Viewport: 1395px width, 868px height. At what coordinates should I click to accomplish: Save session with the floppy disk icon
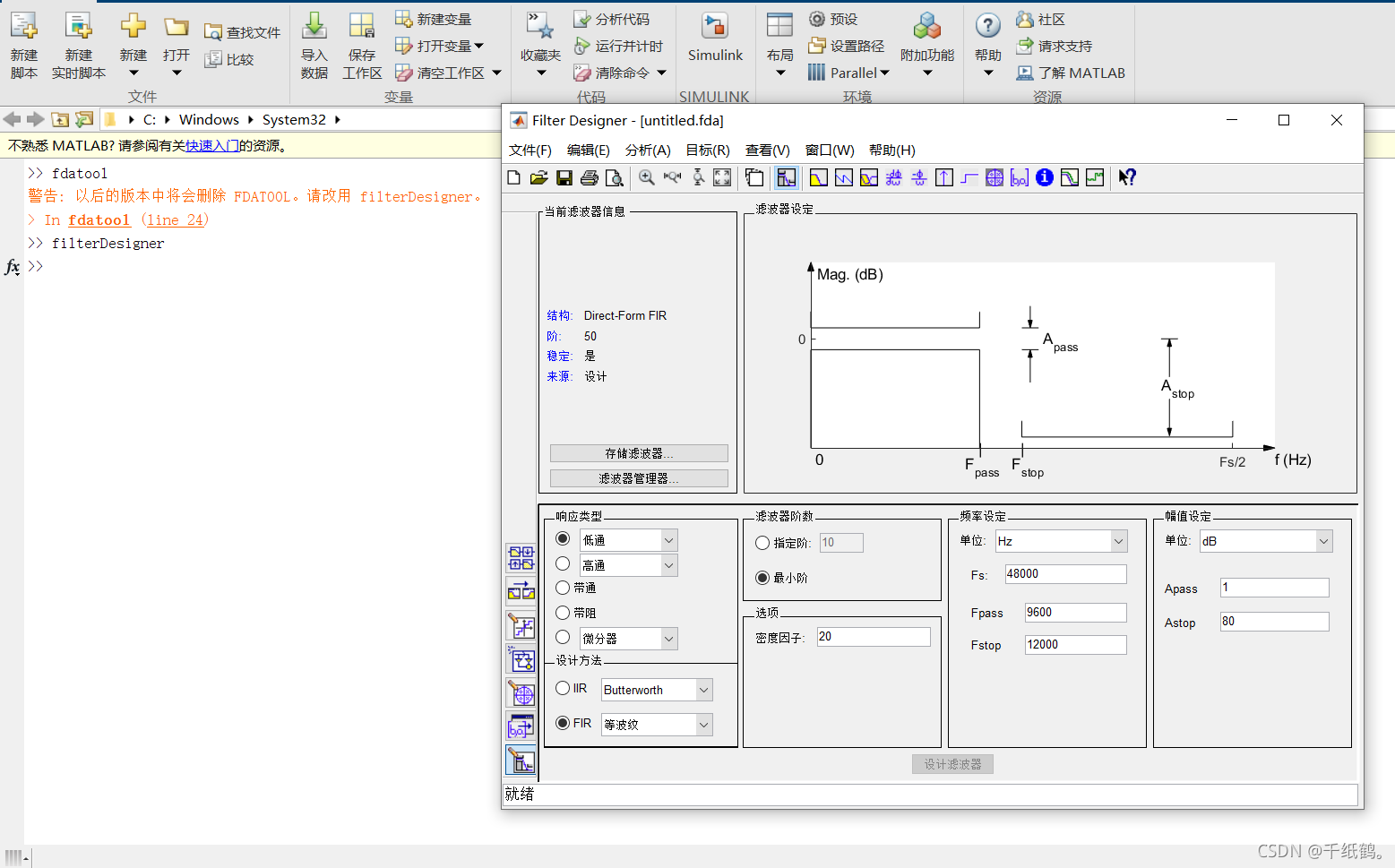[564, 177]
